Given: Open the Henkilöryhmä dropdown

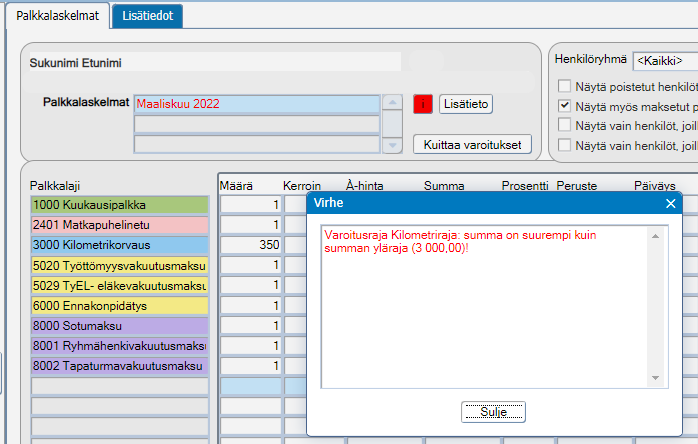Looking at the screenshot, I should pyautogui.click(x=666, y=61).
